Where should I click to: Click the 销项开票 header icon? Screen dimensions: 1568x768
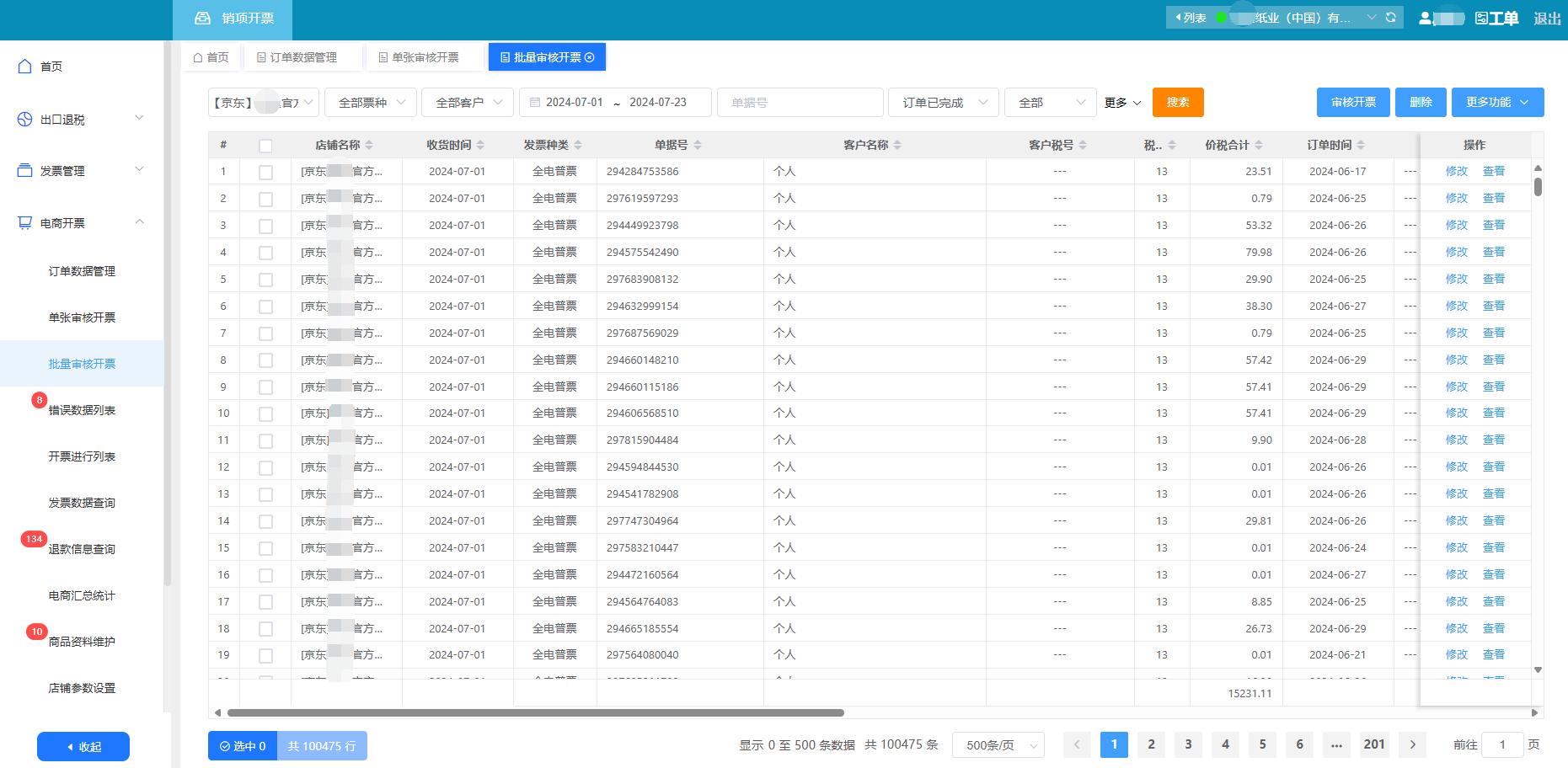[x=202, y=18]
